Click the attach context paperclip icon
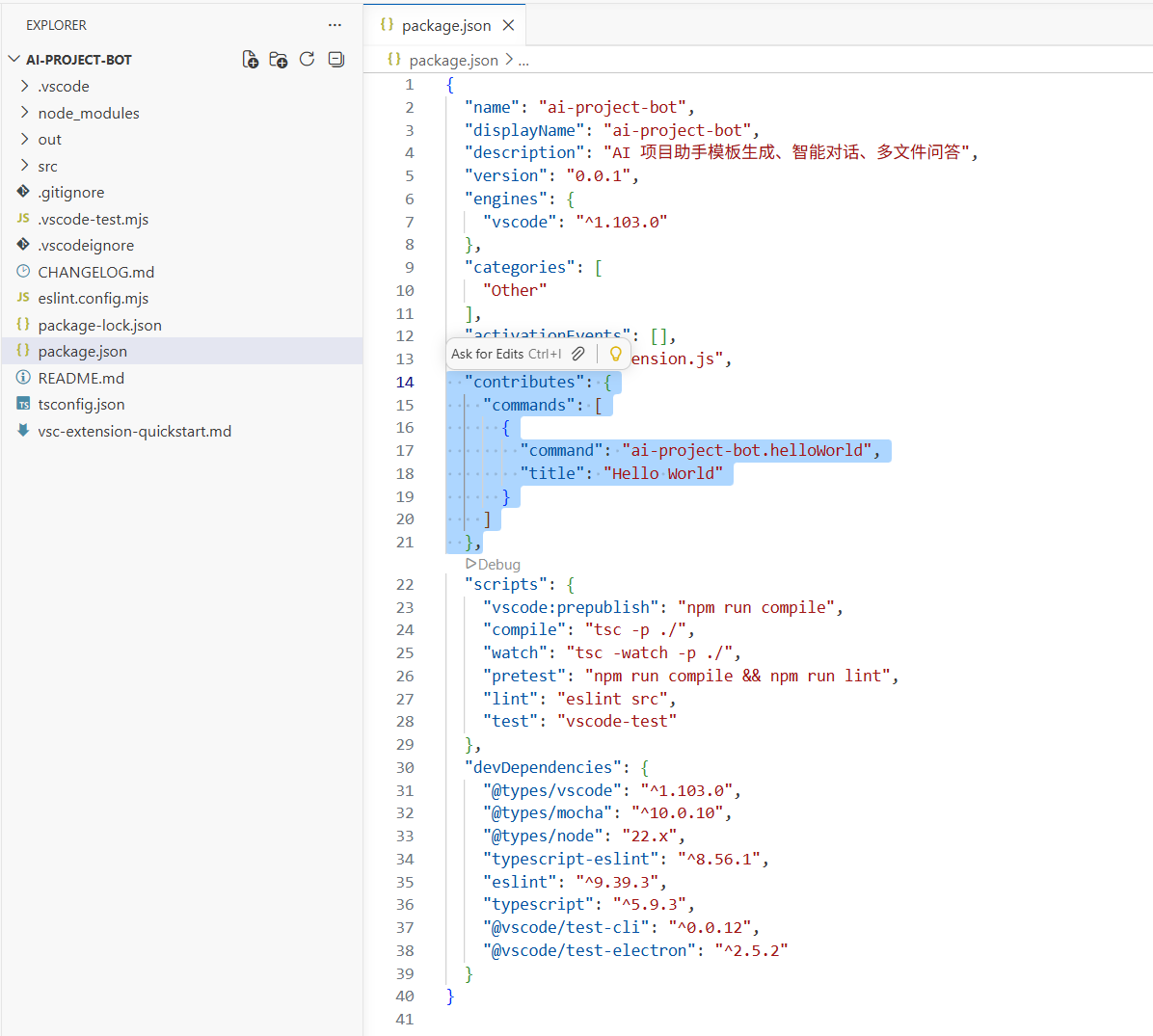Screen dimensions: 1153x1036 (x=577, y=354)
